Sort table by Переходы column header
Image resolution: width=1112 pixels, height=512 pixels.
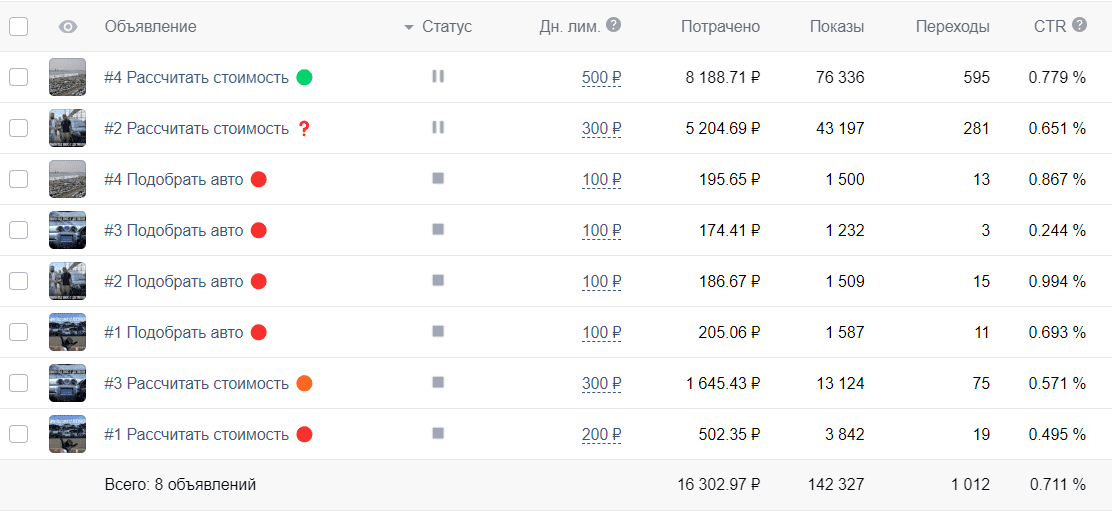point(952,27)
